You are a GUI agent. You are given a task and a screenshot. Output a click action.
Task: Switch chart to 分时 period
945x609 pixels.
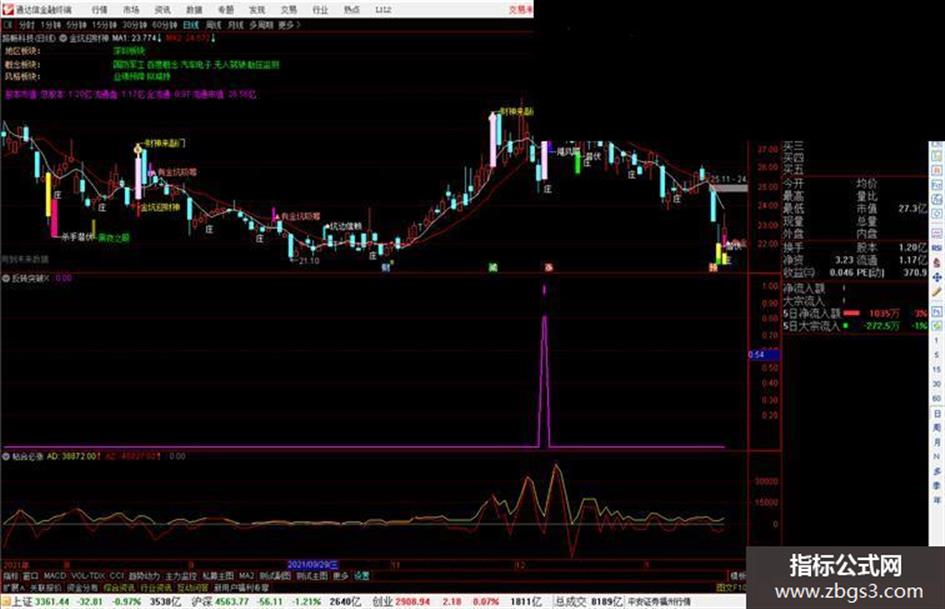pos(27,25)
